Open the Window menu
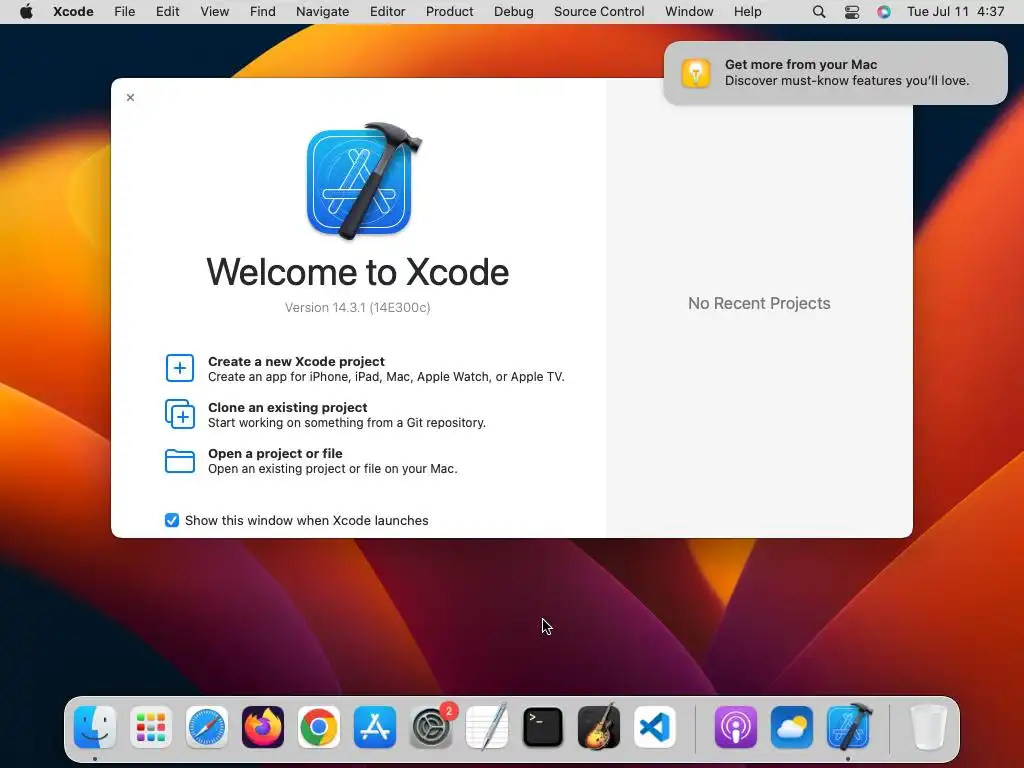The width and height of the screenshot is (1024, 768). coord(689,12)
